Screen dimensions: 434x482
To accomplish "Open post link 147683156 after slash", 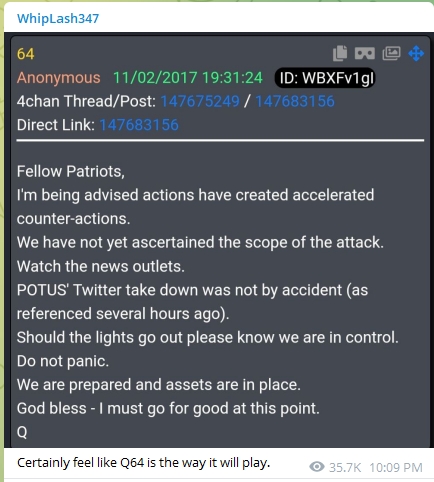I will coord(295,101).
